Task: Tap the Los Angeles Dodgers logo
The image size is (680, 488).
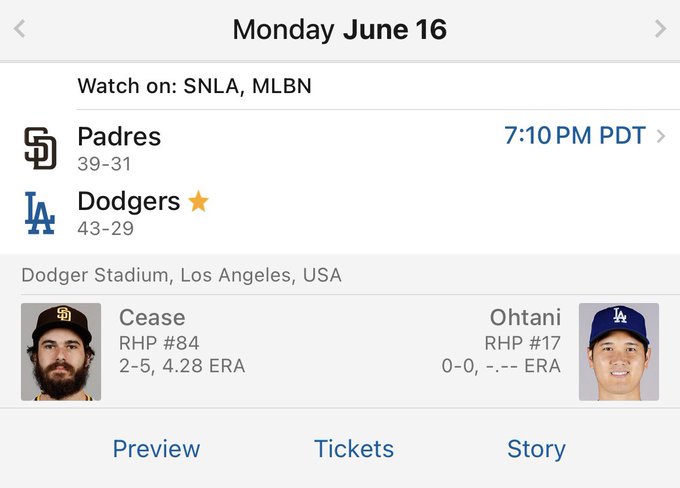Action: click(x=40, y=212)
